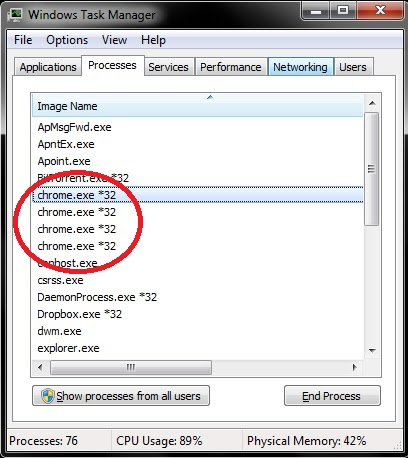Switch to the Users tab

353,67
